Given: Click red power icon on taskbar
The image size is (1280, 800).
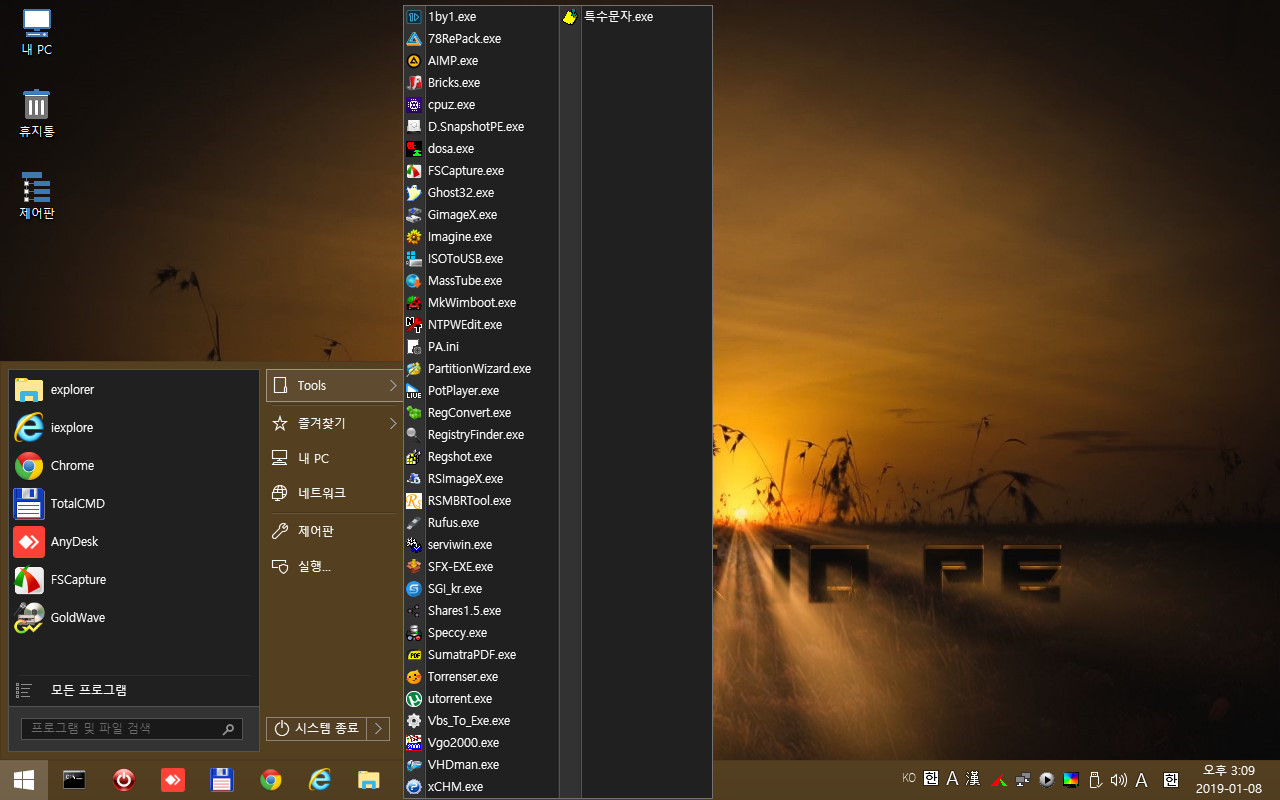Looking at the screenshot, I should tap(123, 780).
